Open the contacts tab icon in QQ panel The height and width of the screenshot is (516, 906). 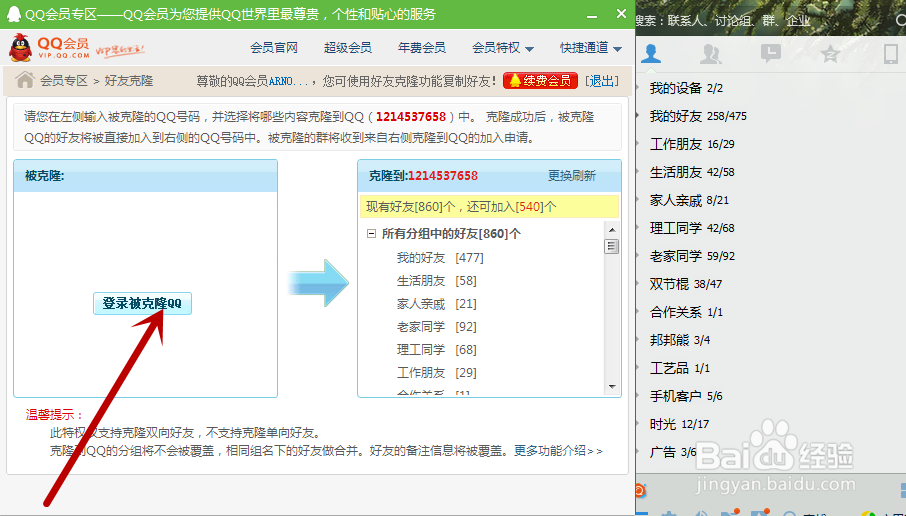(651, 54)
